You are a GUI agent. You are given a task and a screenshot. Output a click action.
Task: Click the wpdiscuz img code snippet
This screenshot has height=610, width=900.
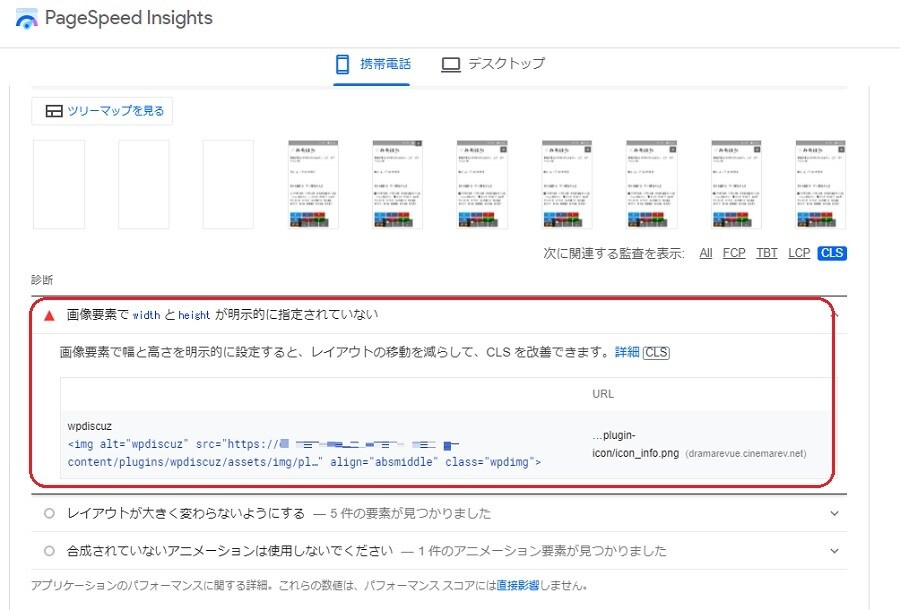(x=304, y=453)
